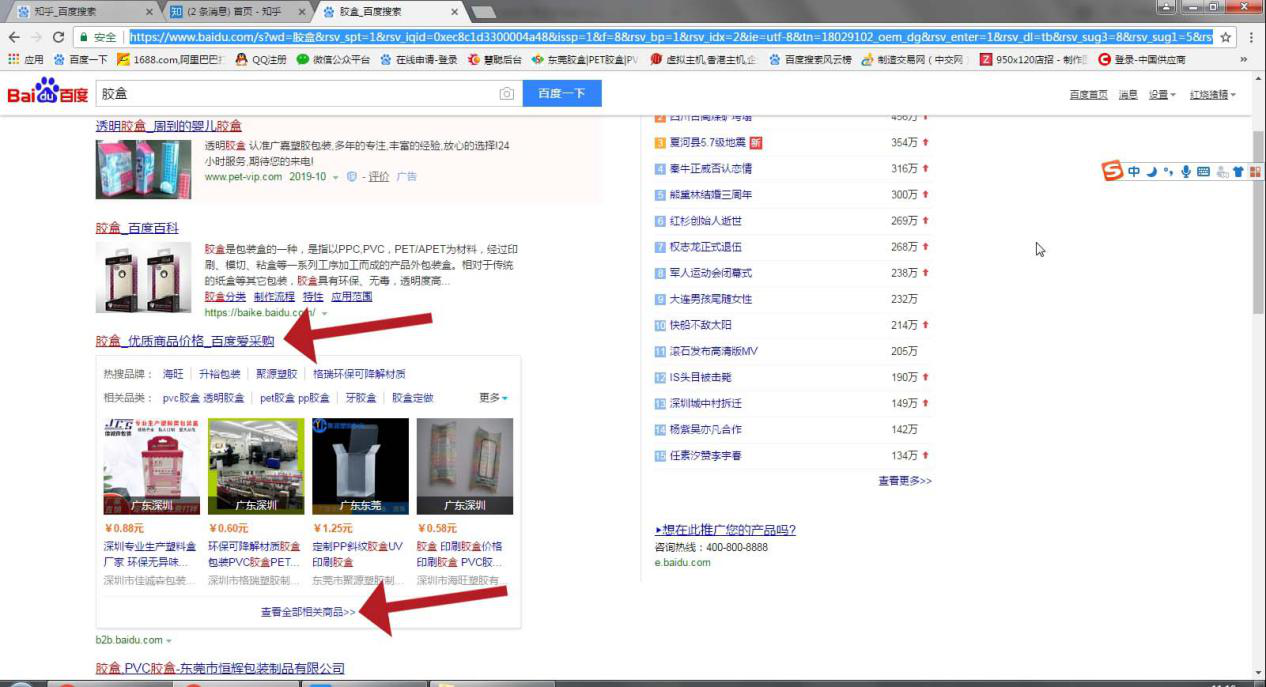Screen dimensions: 1266x687
Task: Bookmark this page with the star icon
Action: 1225,37
